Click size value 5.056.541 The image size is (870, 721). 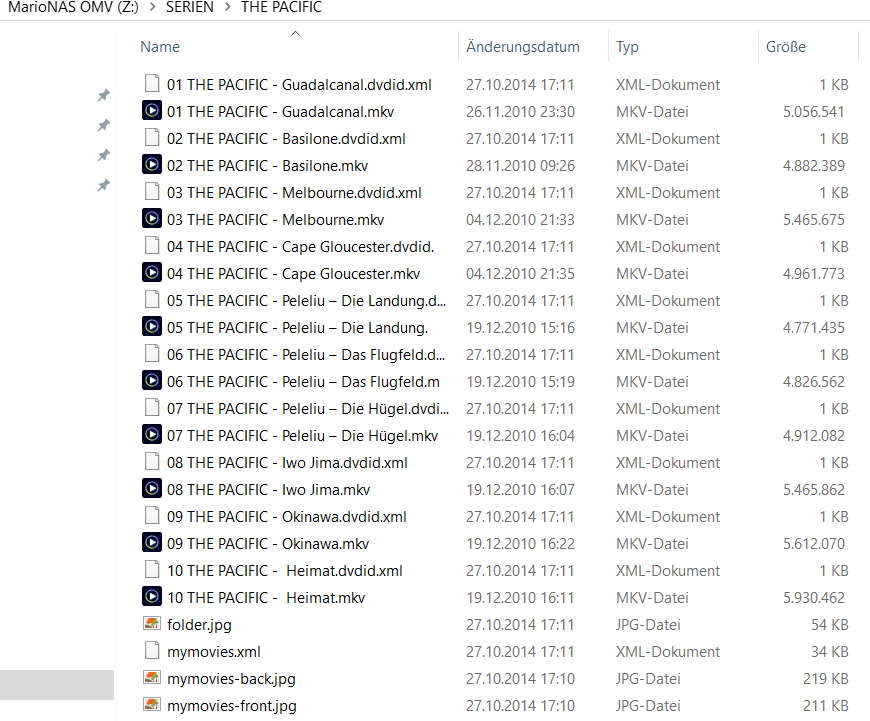click(x=813, y=112)
